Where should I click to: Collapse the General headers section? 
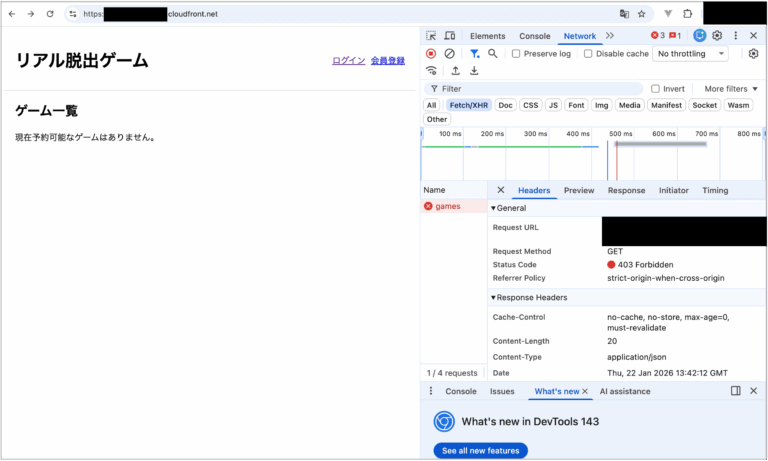(x=493, y=208)
